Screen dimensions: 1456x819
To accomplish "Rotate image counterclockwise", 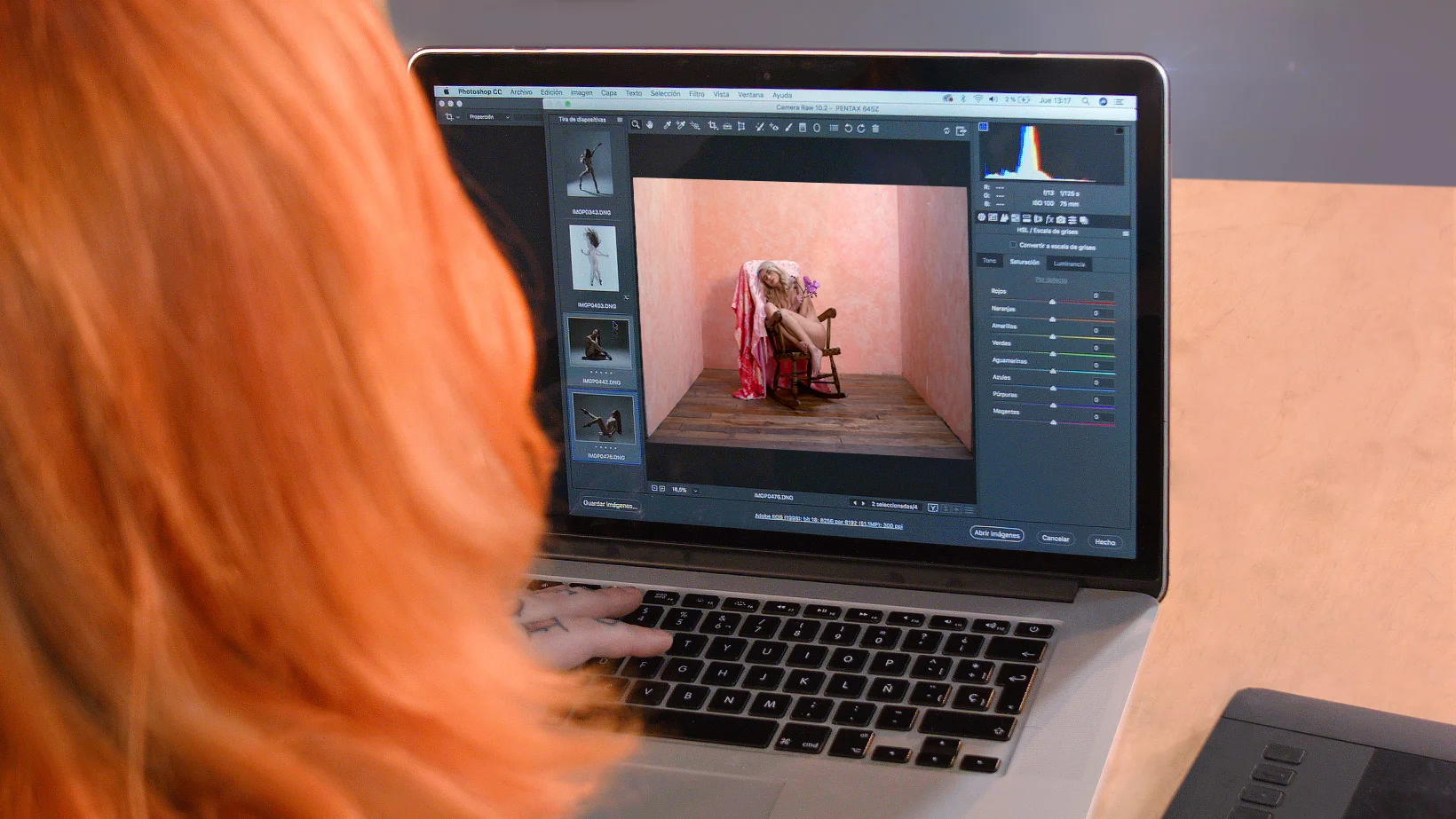I will coord(848,129).
